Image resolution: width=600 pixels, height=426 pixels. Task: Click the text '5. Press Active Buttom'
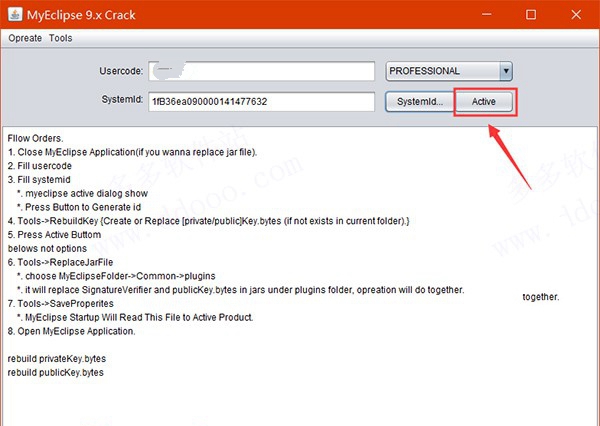coord(54,235)
